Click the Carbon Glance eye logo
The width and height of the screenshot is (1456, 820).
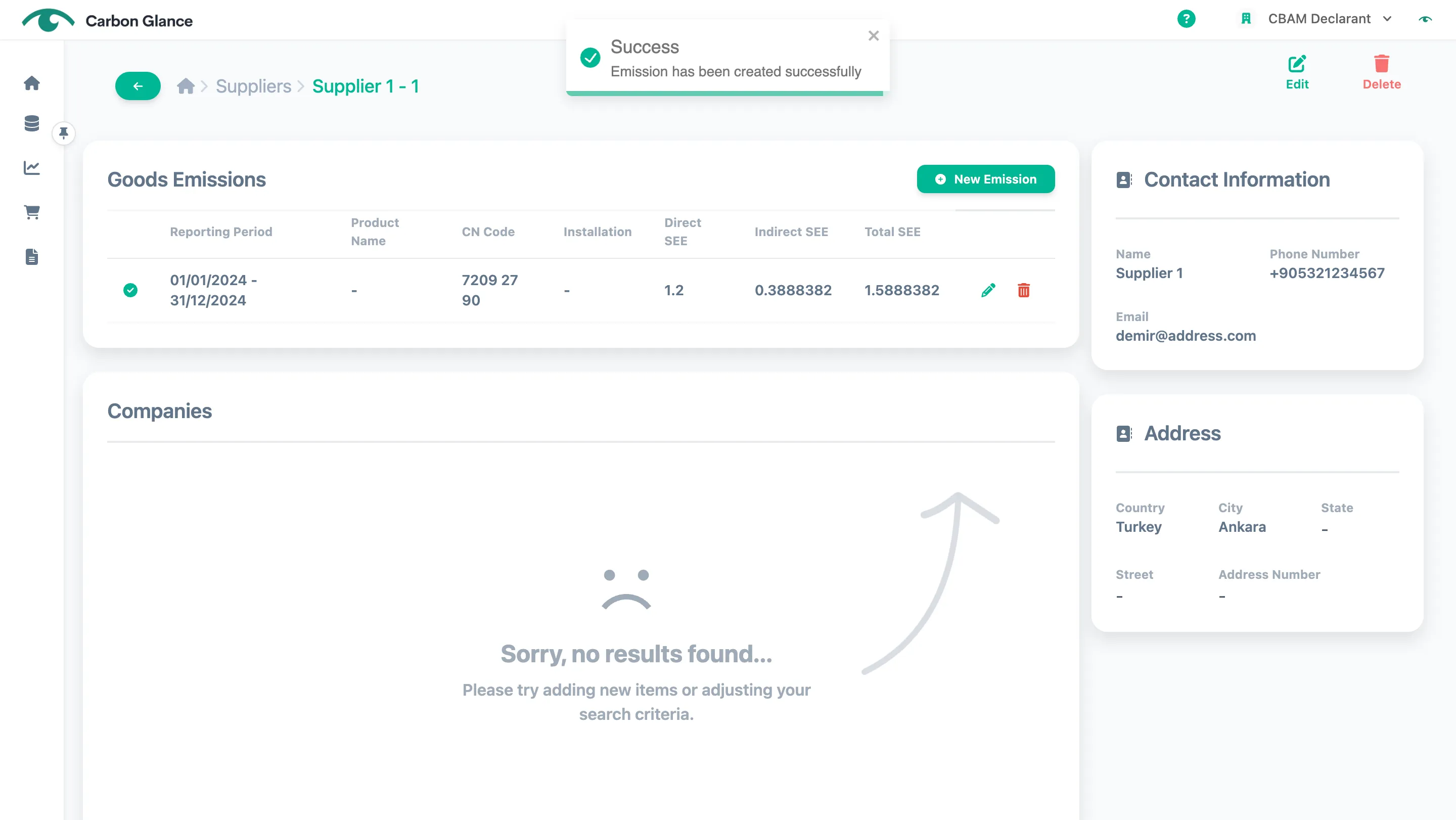[48, 20]
